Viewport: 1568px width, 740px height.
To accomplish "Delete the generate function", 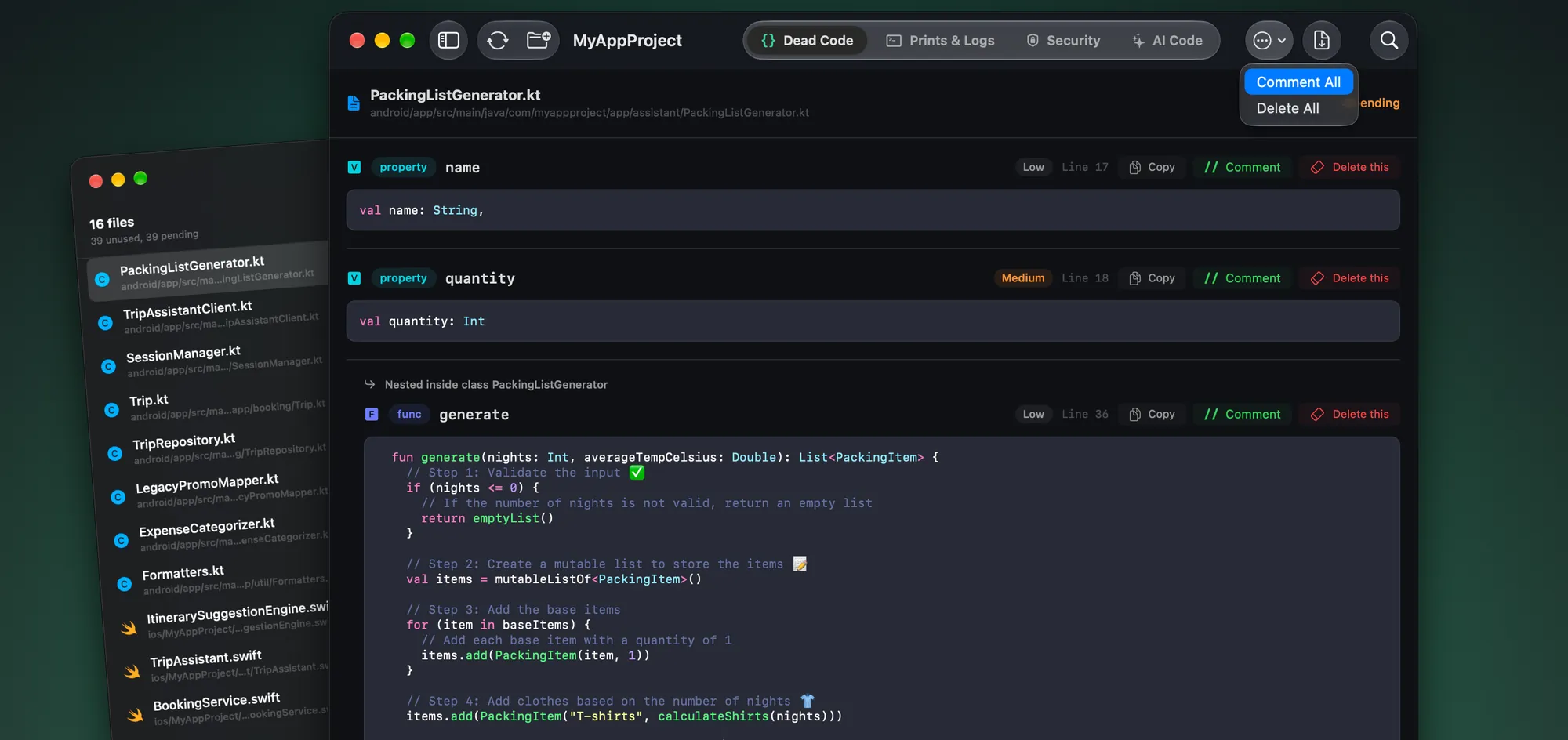I will (1349, 414).
